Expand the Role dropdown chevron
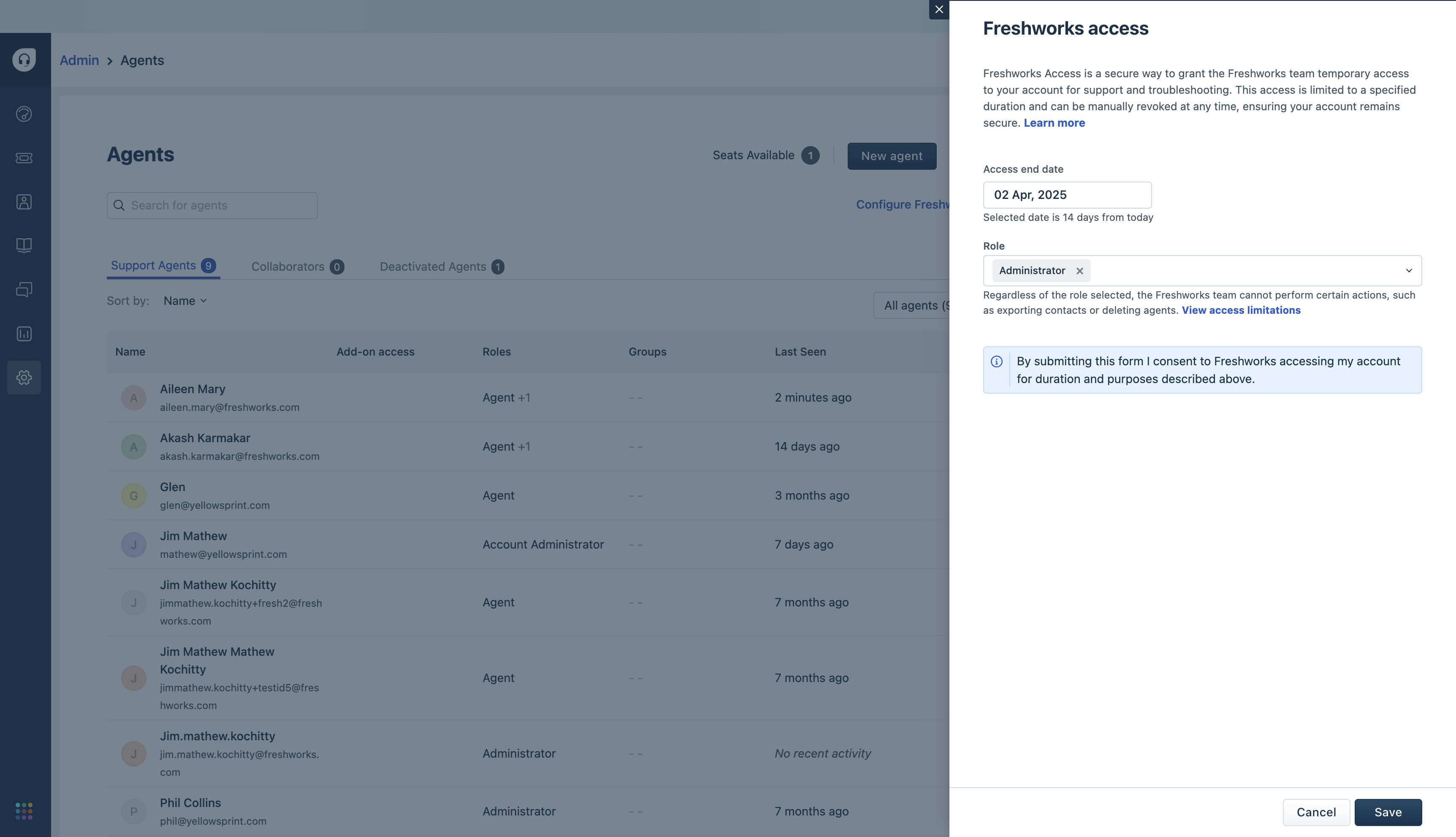1456x837 pixels. 1408,271
